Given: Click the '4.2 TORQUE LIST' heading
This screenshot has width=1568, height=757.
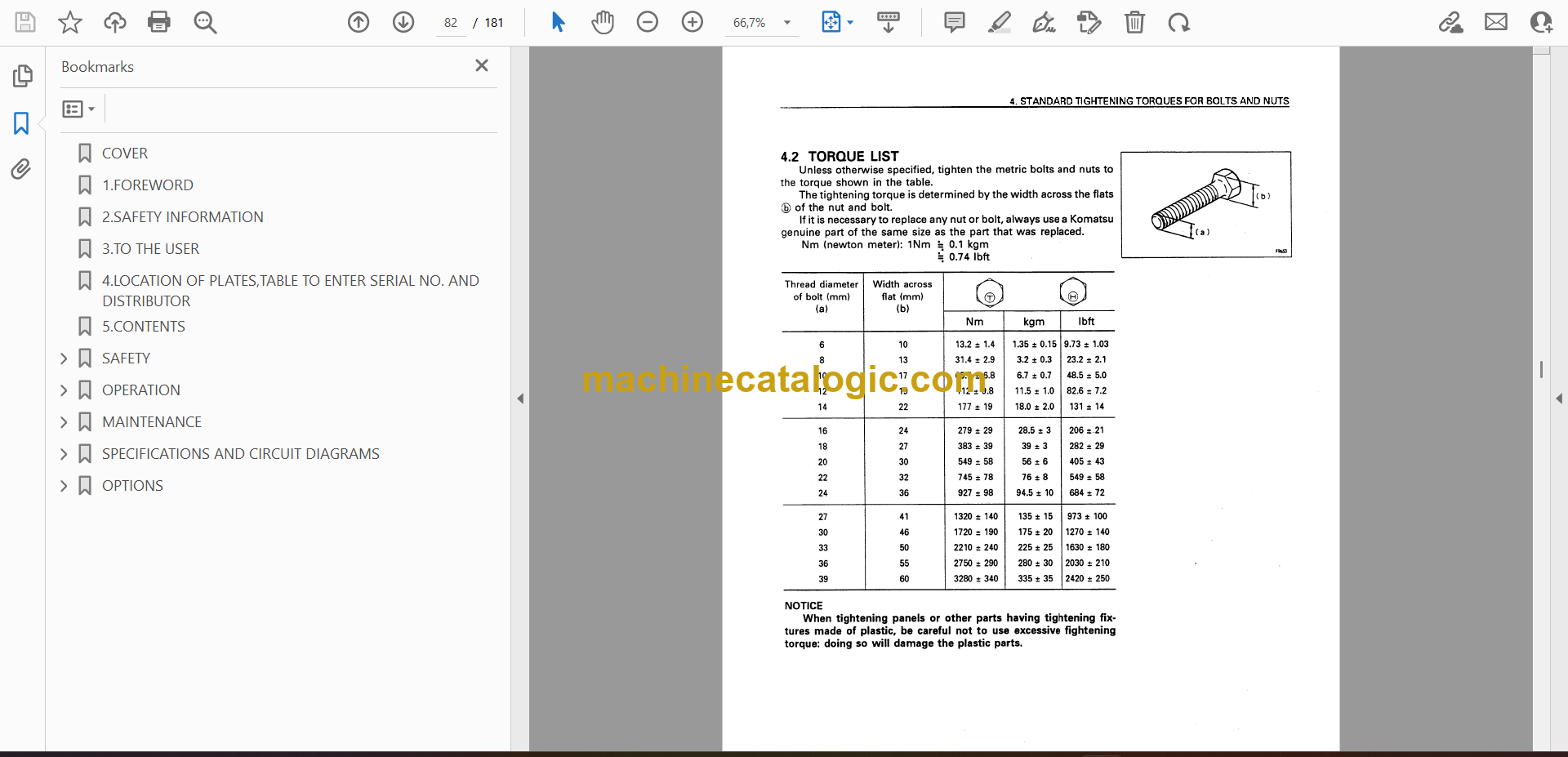Looking at the screenshot, I should tap(840, 156).
